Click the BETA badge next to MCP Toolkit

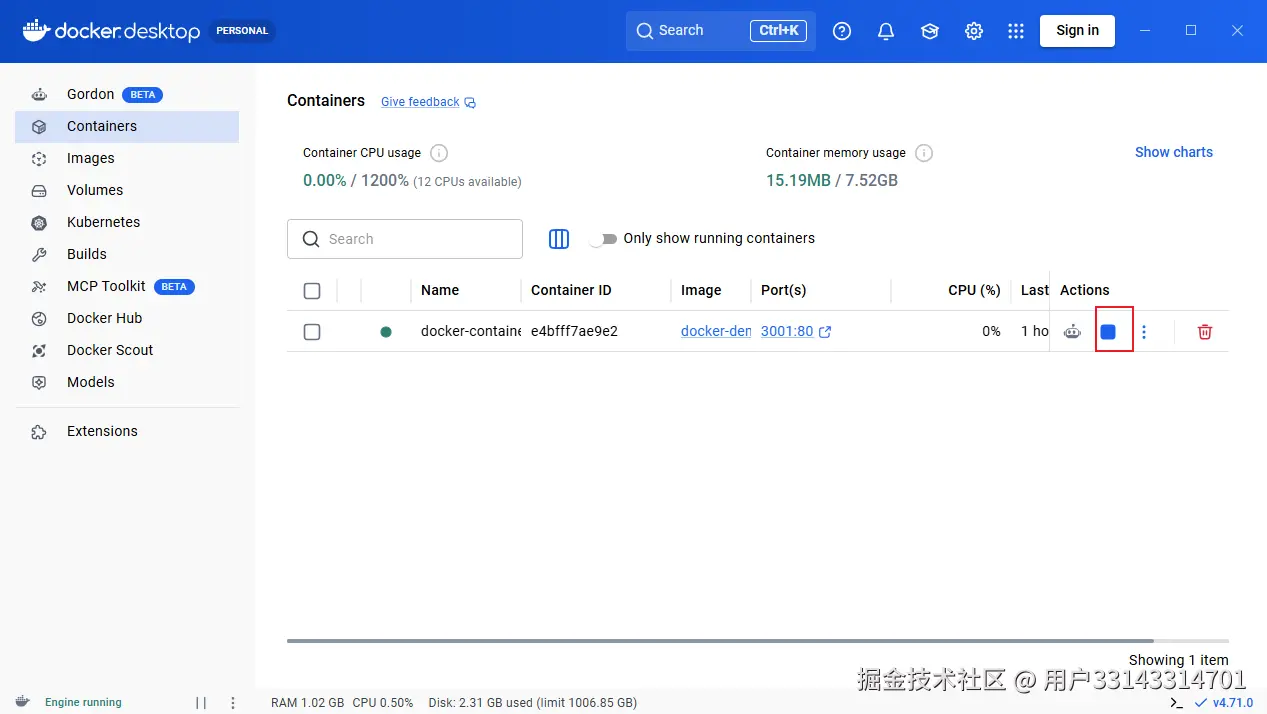[x=174, y=286]
